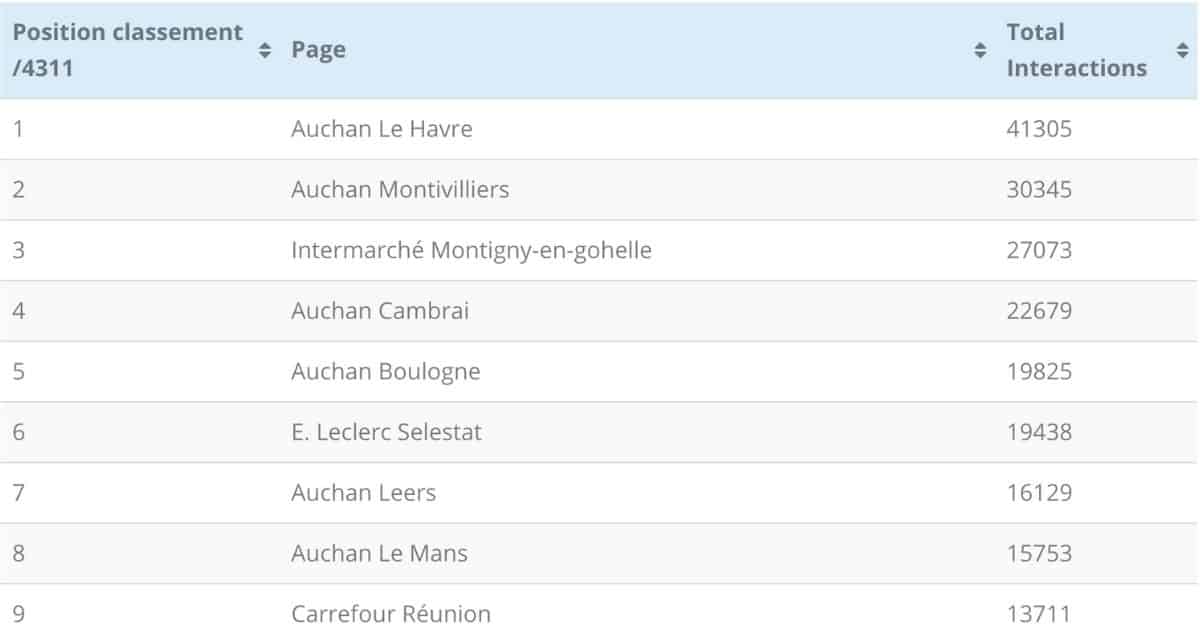Select the 41305 interactions value
This screenshot has height=628, width=1200.
pyautogui.click(x=1039, y=129)
